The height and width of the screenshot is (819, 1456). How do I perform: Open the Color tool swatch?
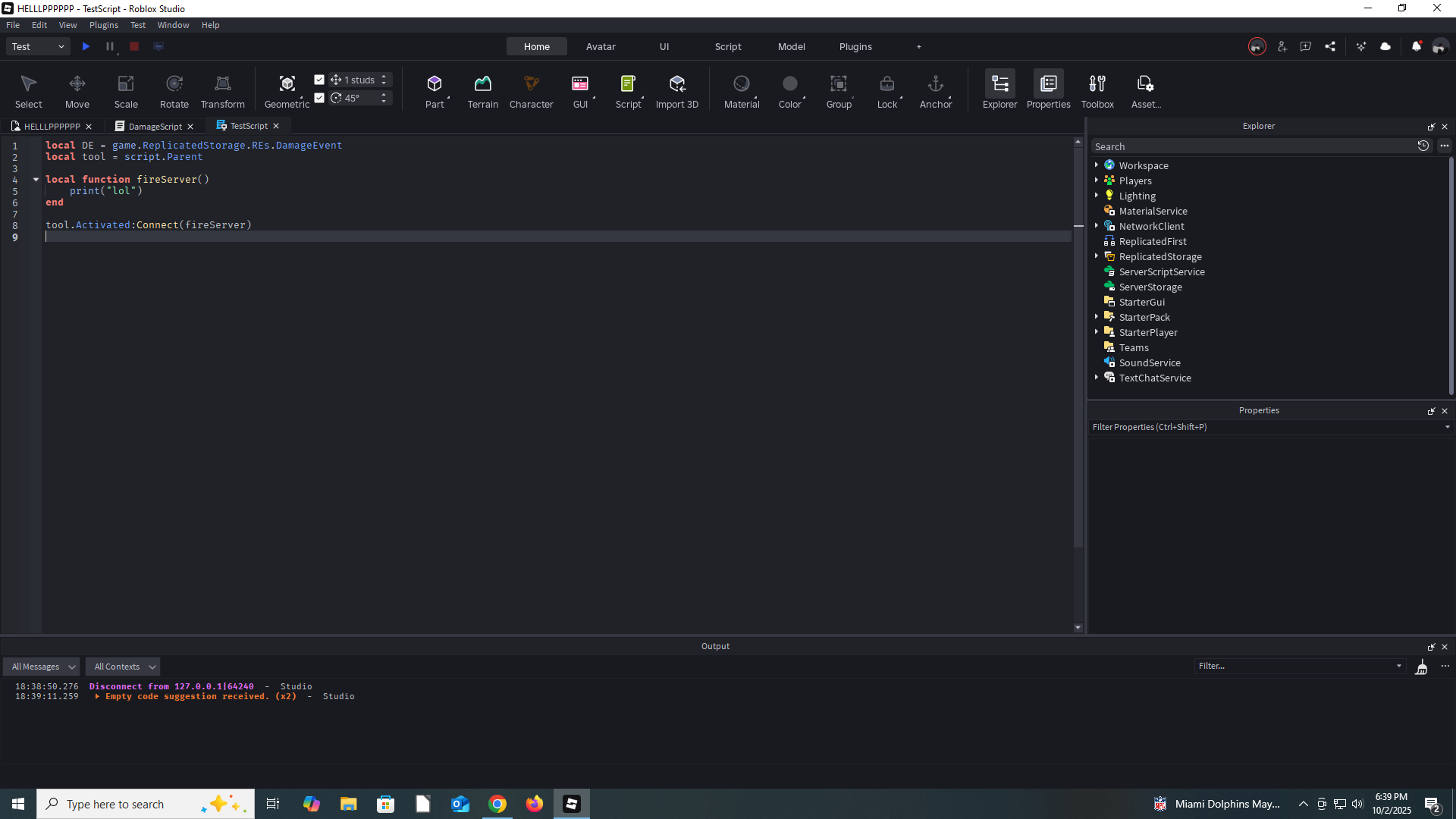click(x=790, y=89)
